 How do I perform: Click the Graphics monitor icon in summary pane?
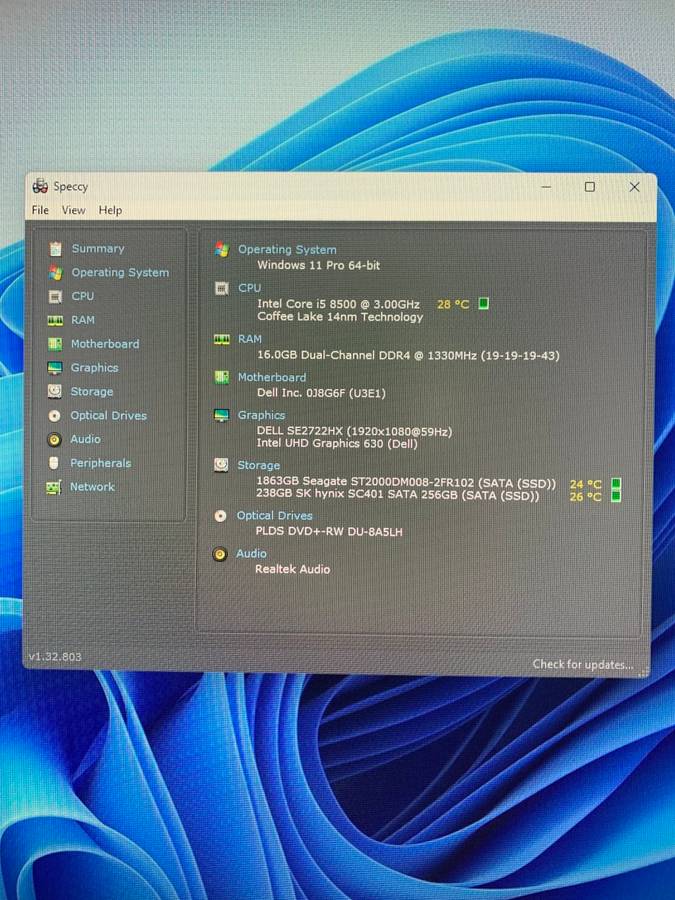click(x=221, y=415)
